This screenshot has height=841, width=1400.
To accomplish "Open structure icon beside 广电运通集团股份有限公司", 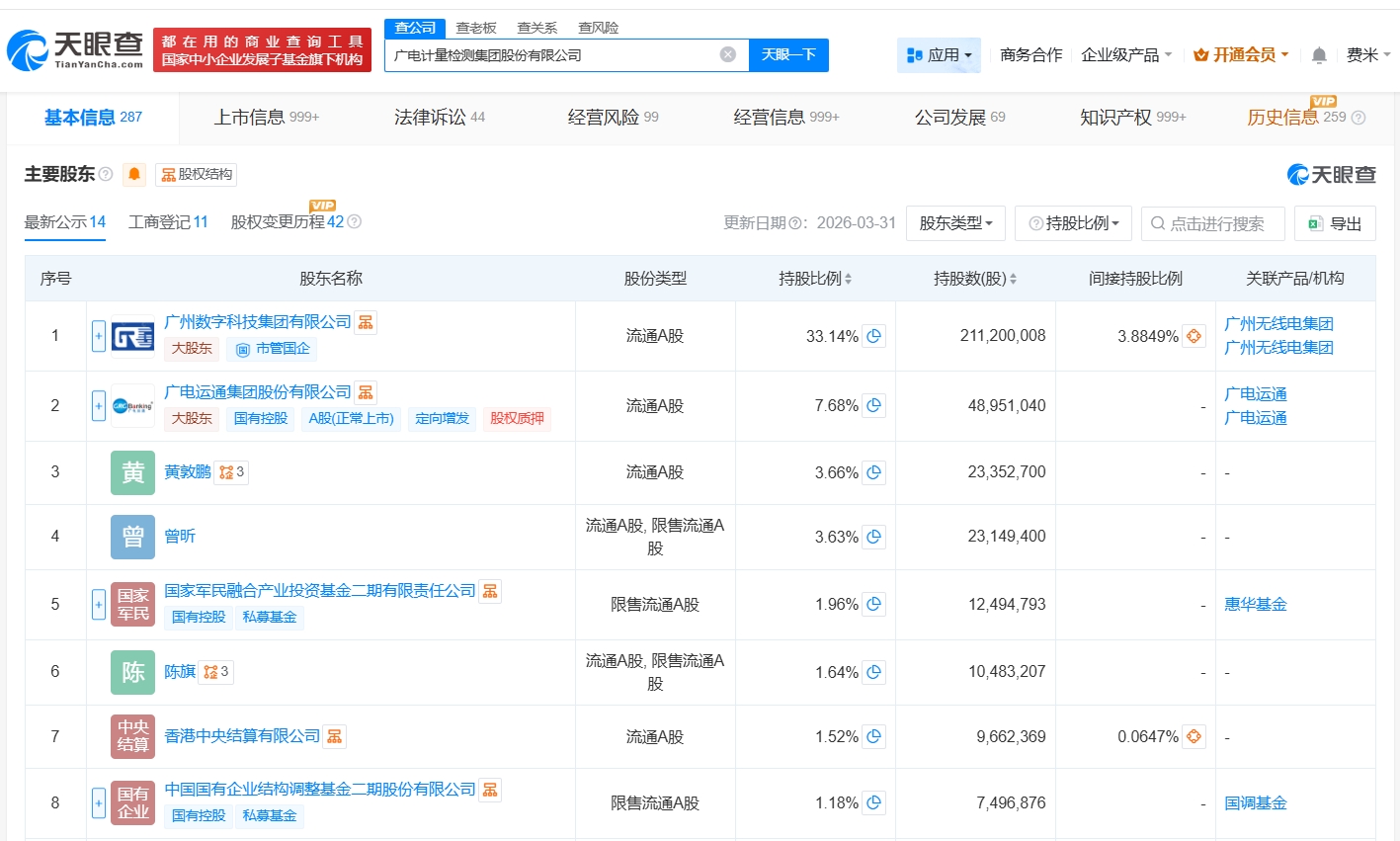I will point(366,392).
